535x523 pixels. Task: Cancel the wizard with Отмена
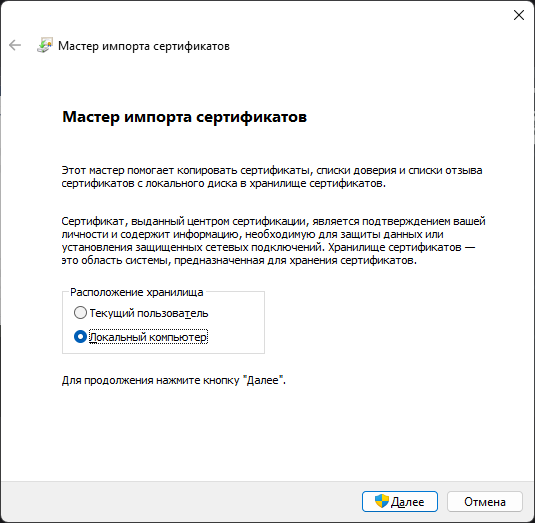(x=485, y=502)
